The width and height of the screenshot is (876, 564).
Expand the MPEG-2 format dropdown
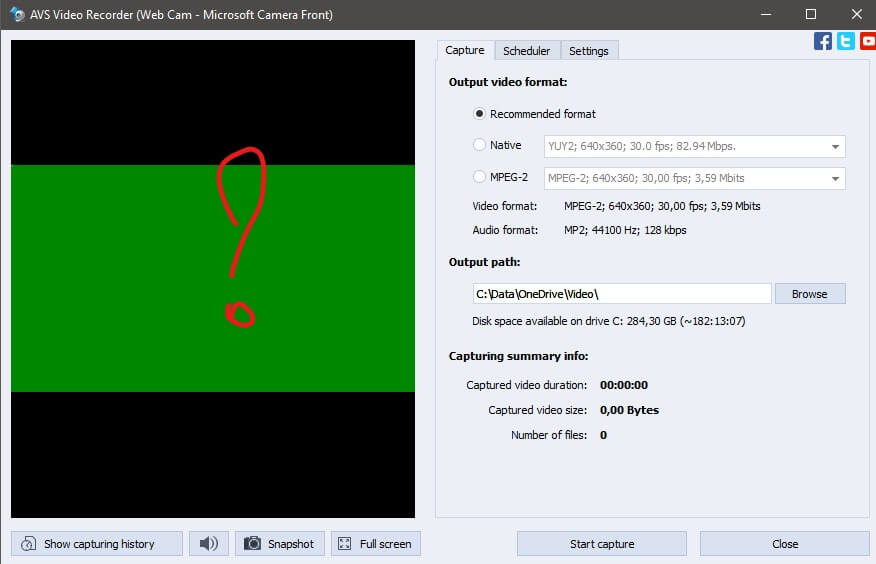point(834,179)
